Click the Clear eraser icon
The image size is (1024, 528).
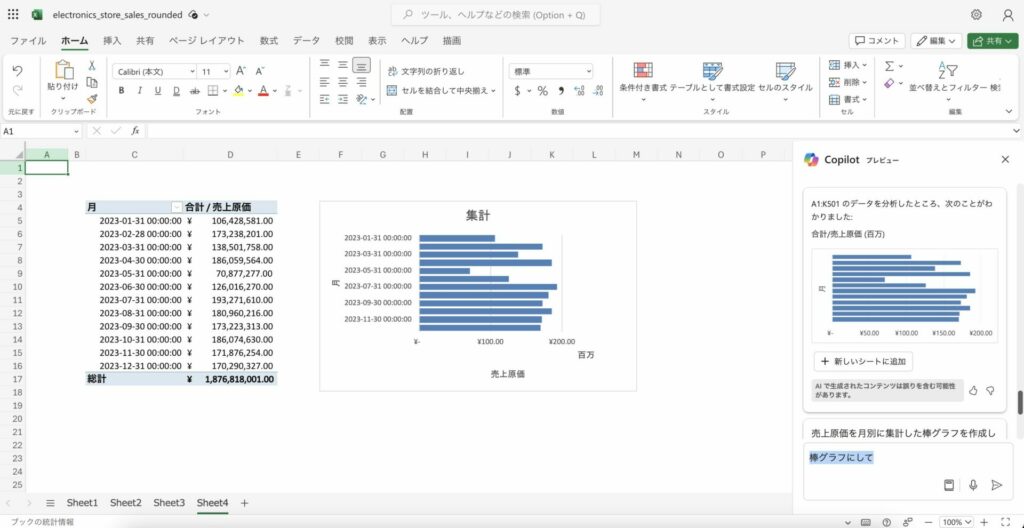click(x=889, y=84)
